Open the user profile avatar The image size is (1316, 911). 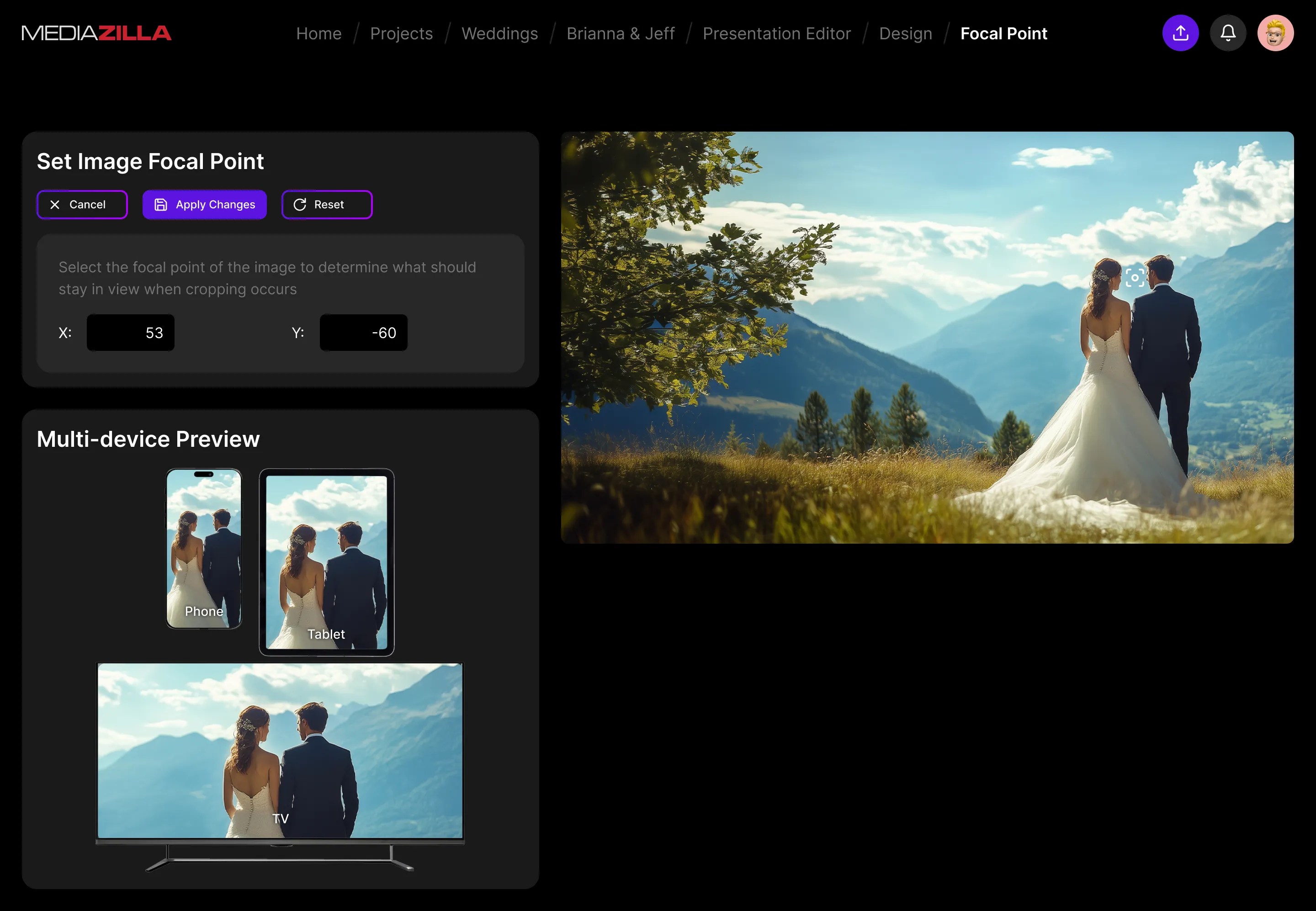click(x=1275, y=33)
